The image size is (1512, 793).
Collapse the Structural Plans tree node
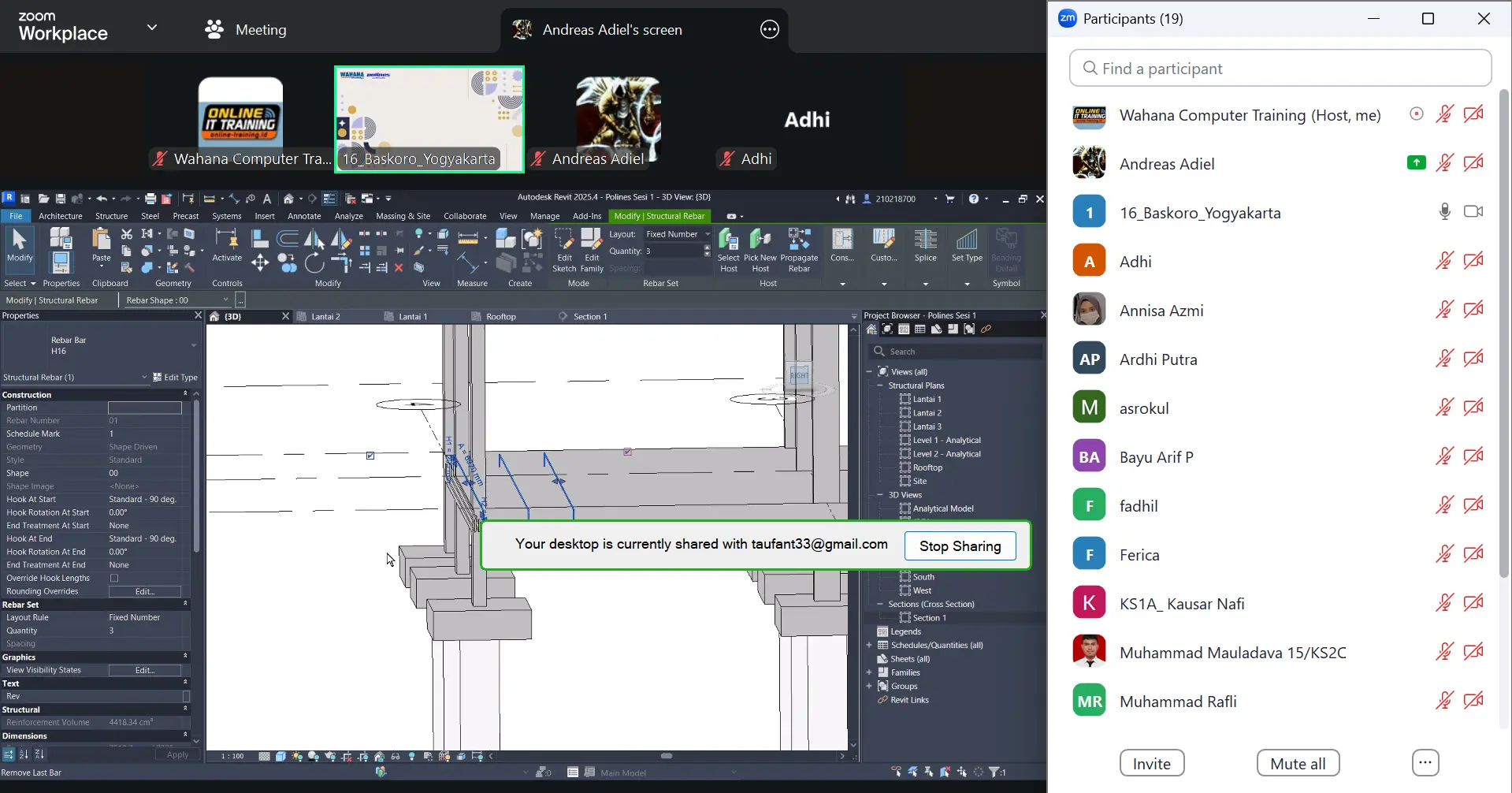point(880,385)
